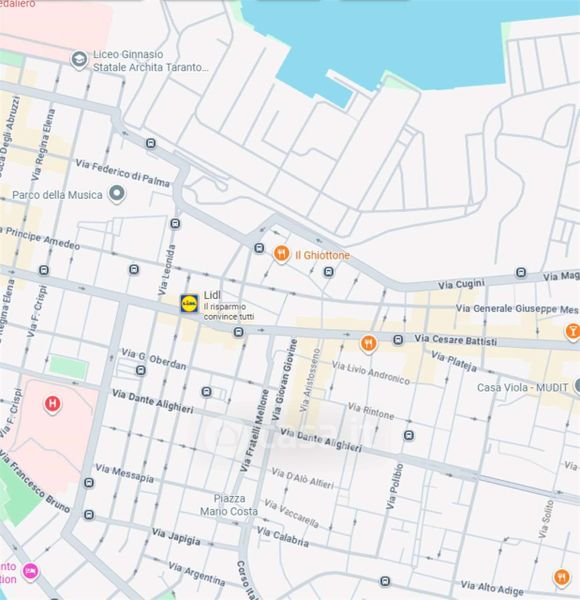Click the bus stop near Via Polibio
Screen dimensions: 580x600
(409, 435)
